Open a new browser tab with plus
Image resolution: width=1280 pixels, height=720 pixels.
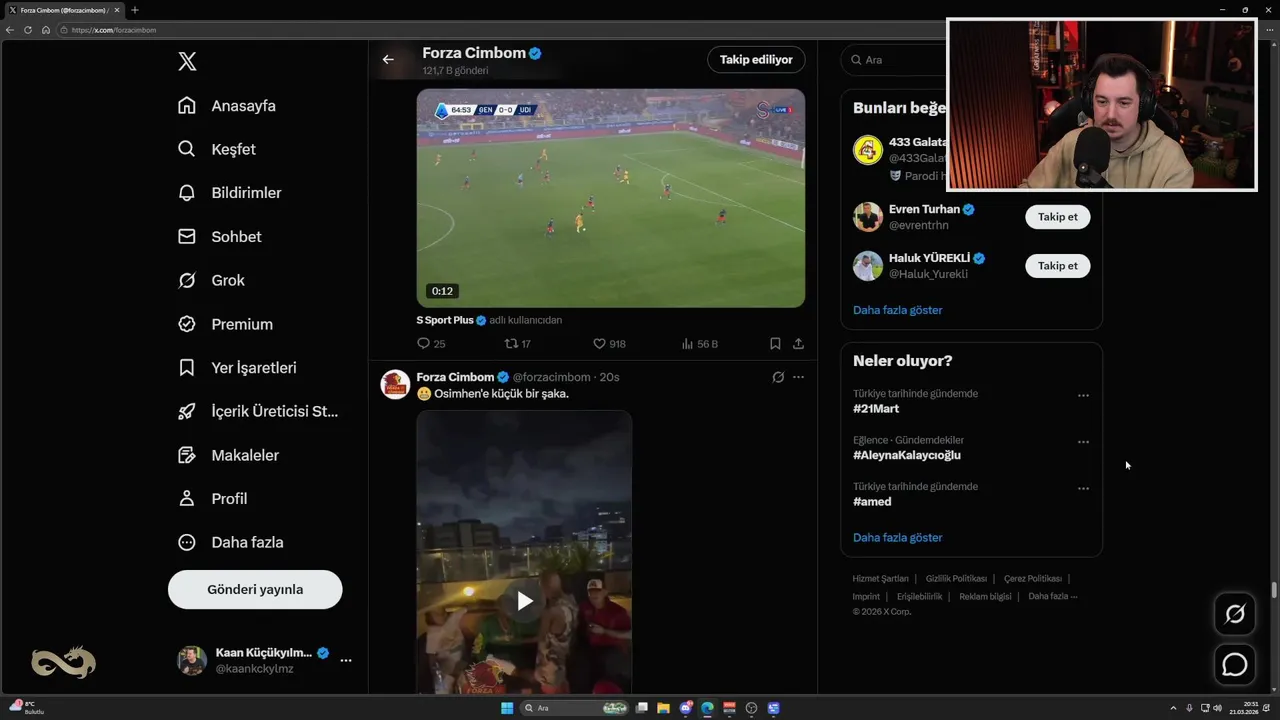point(135,10)
